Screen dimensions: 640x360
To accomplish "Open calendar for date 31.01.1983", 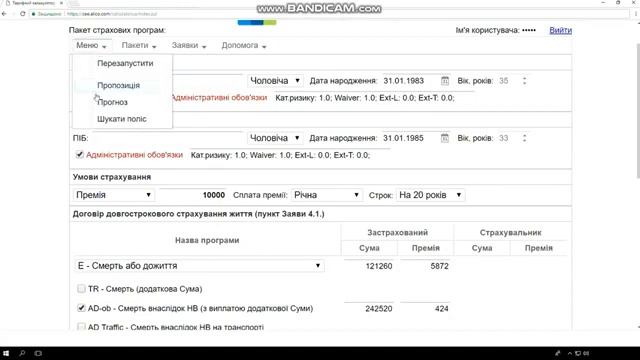I will 444,81.
